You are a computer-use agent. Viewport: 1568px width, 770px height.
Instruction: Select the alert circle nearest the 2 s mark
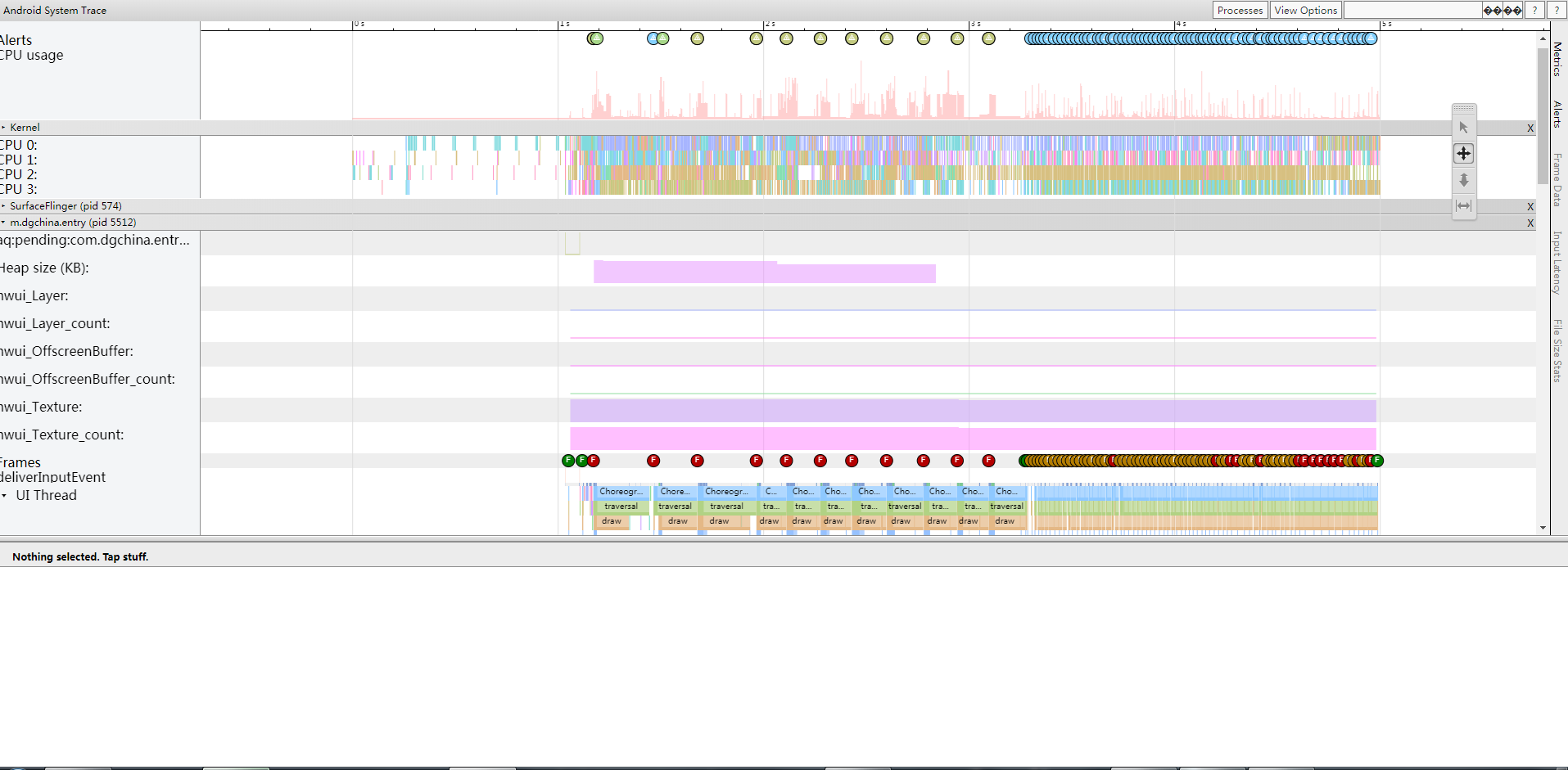point(757,38)
